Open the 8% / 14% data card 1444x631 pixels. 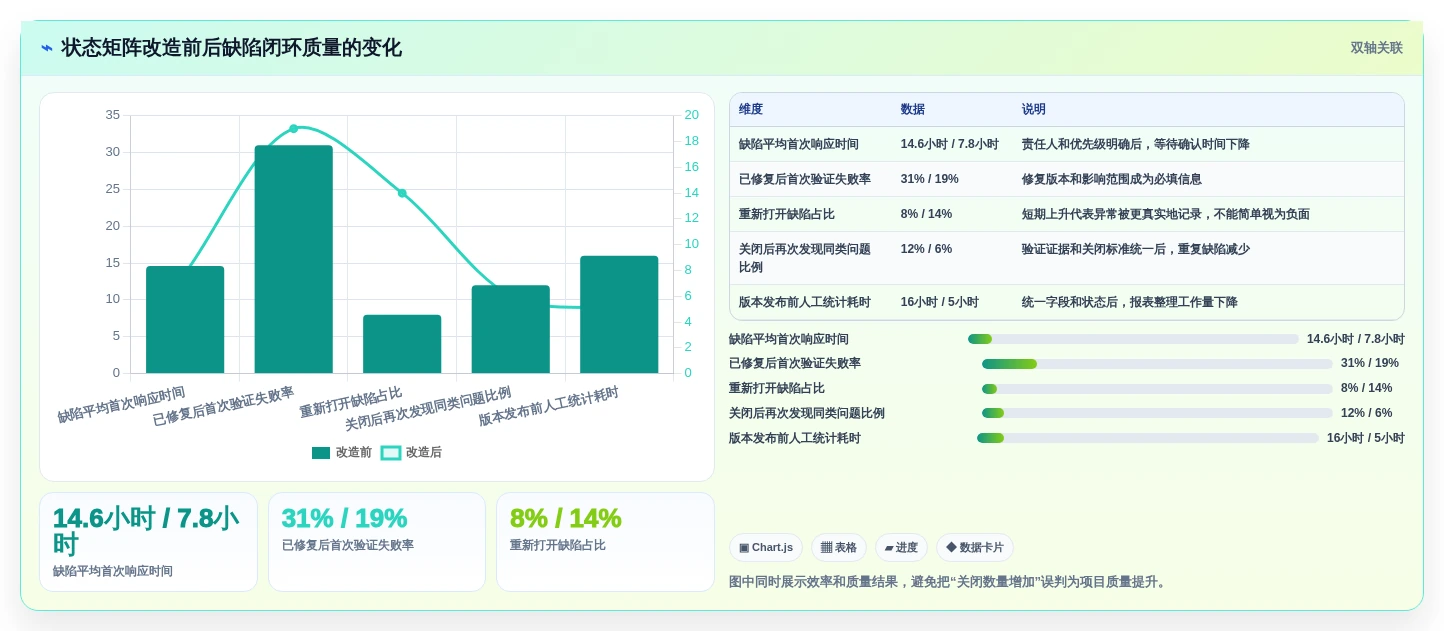[605, 542]
